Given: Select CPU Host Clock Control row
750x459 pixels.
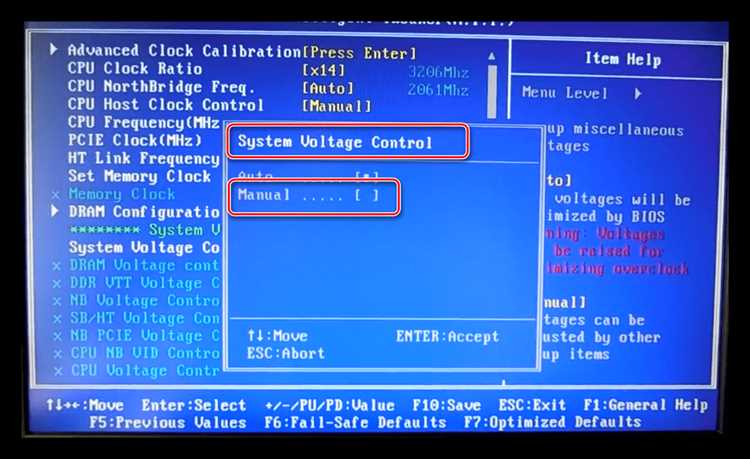Looking at the screenshot, I should tap(165, 105).
